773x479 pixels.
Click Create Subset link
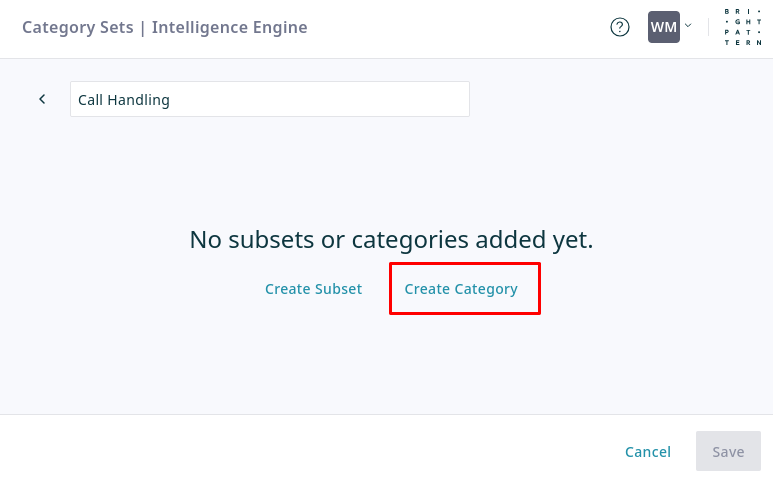click(314, 289)
